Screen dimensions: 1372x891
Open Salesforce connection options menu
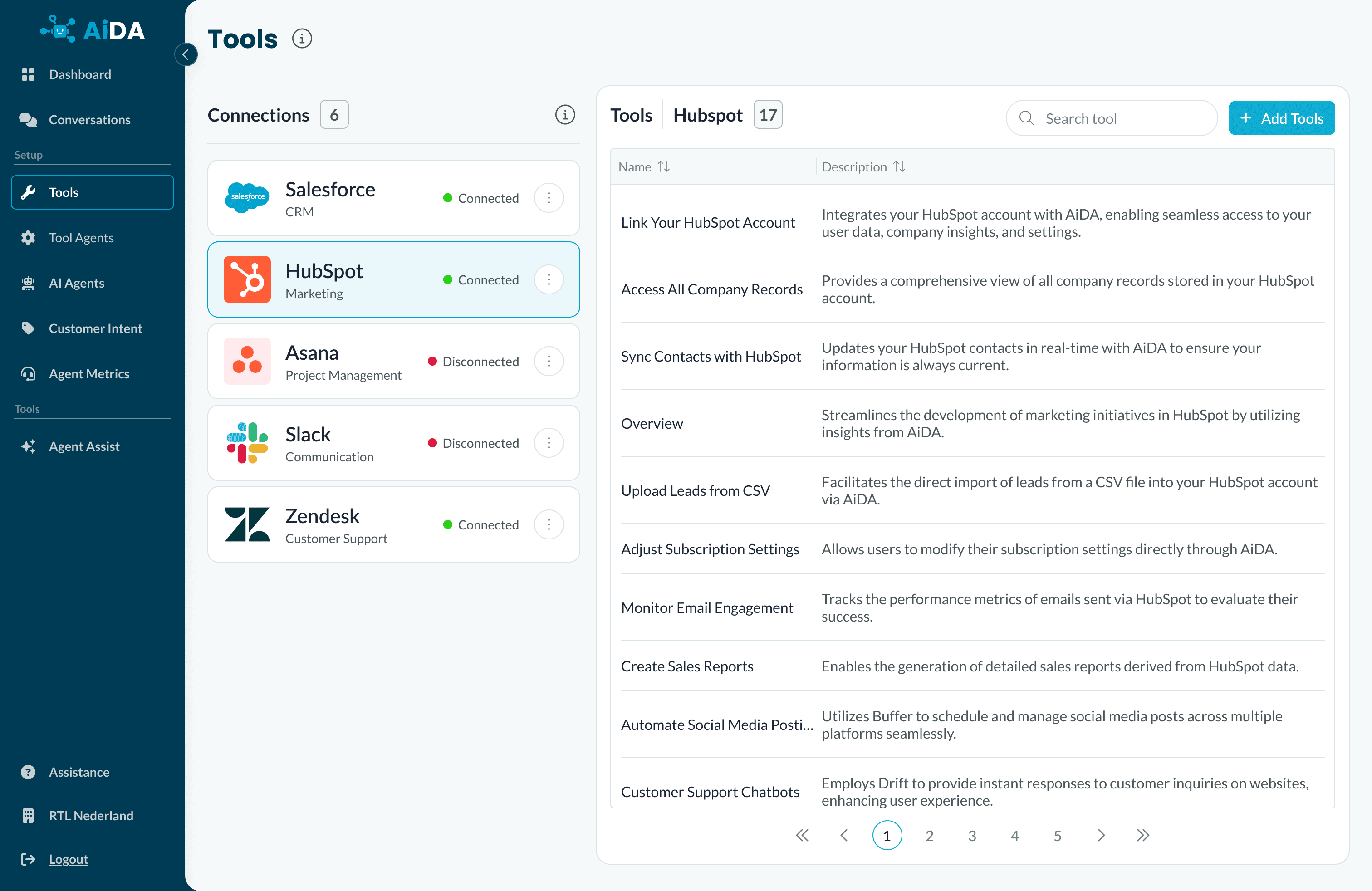(548, 198)
